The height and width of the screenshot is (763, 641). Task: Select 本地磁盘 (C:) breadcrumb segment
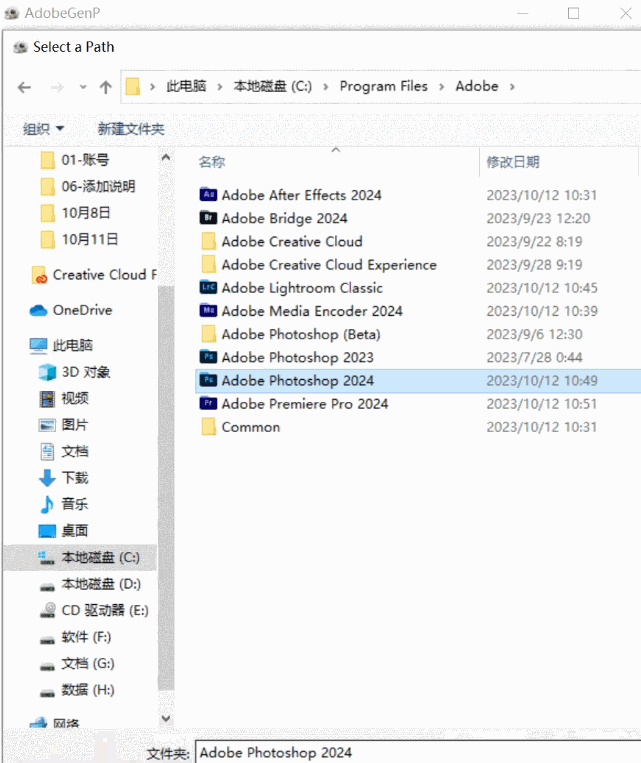[x=273, y=87]
